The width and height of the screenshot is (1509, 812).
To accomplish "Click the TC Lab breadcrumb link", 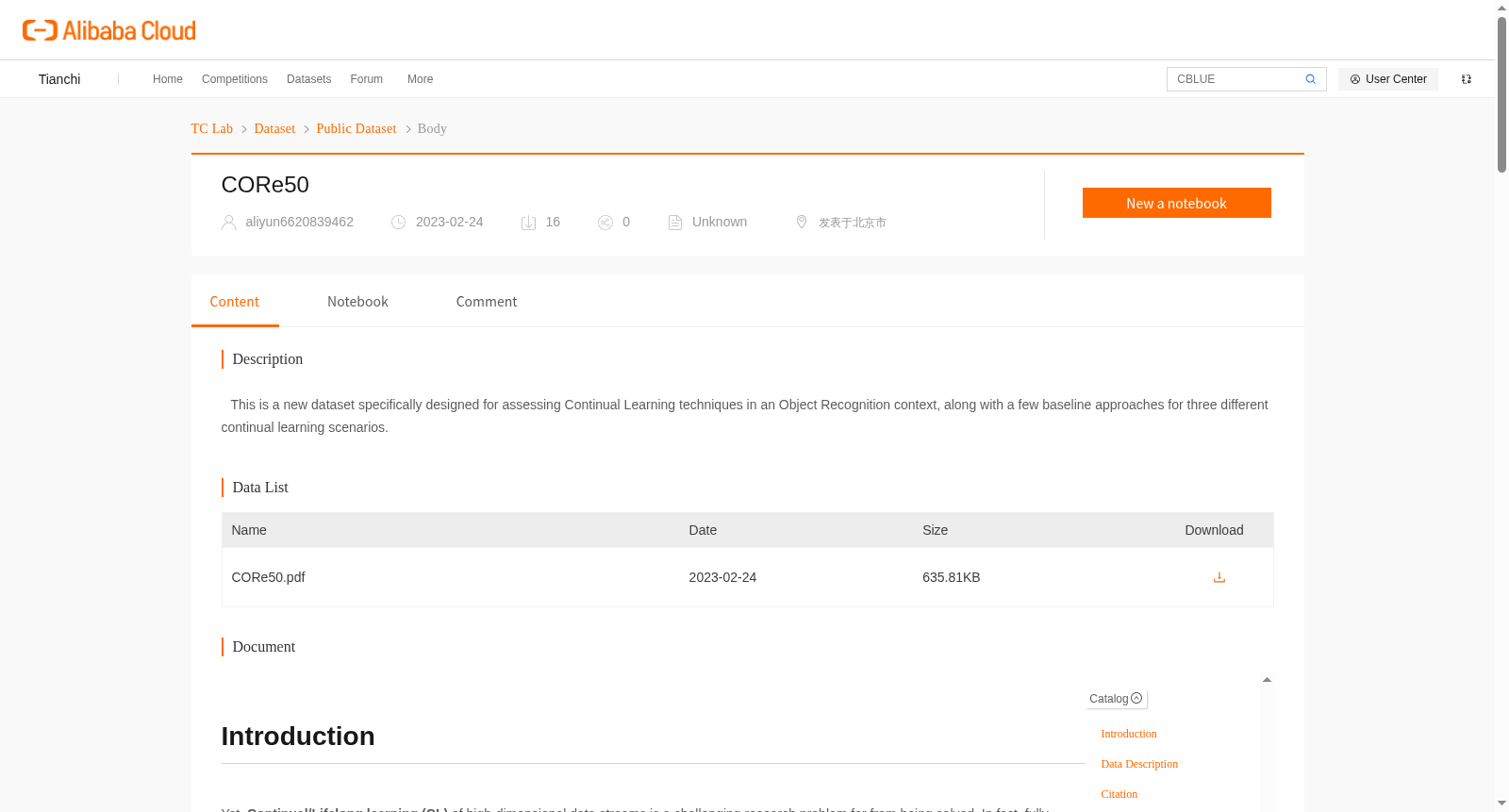I will (x=212, y=129).
